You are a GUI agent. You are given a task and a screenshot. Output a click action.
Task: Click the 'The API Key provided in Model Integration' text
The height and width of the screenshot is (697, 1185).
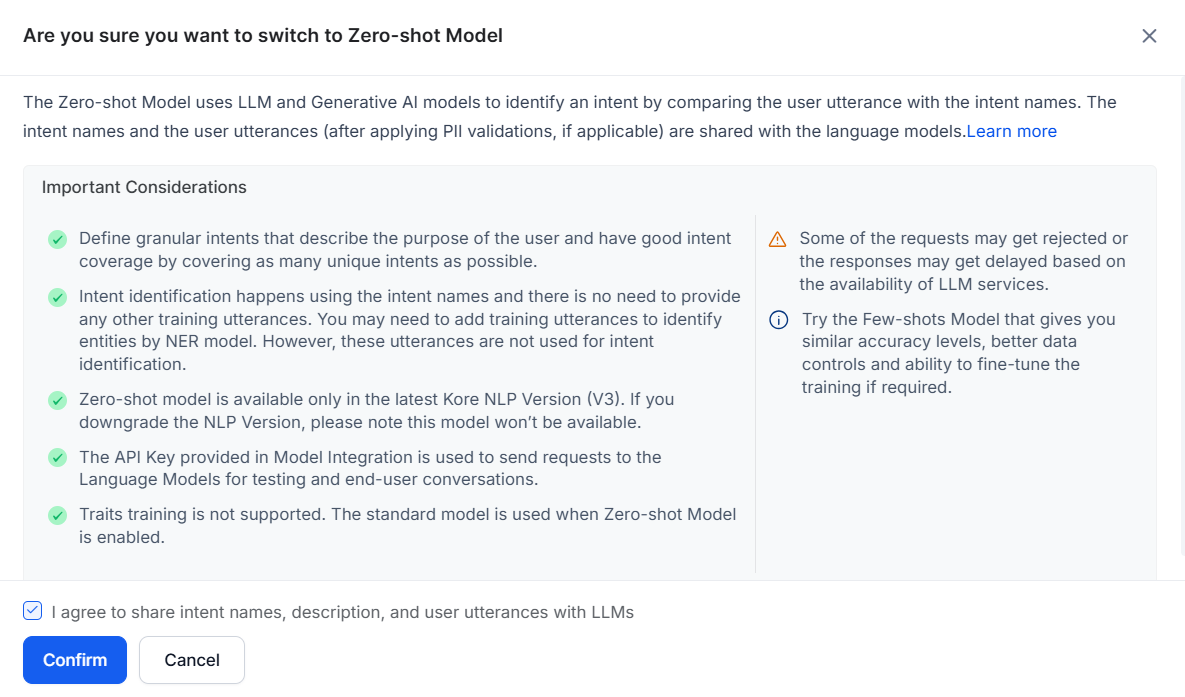pos(370,467)
